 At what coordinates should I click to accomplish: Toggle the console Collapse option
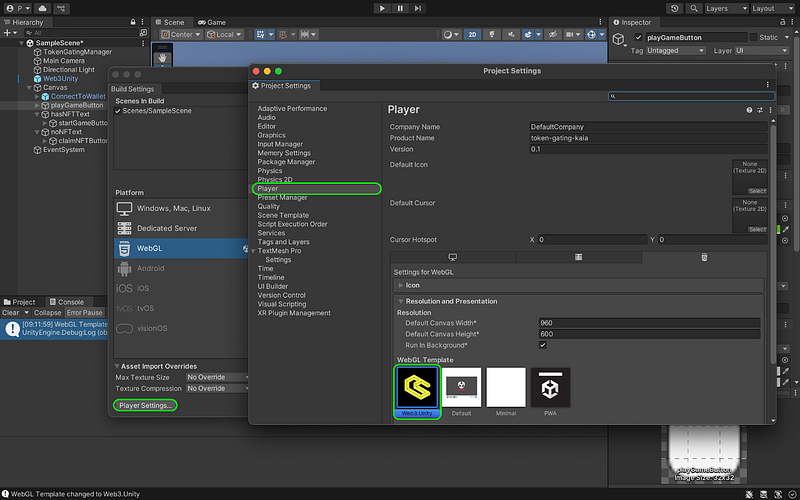point(47,313)
